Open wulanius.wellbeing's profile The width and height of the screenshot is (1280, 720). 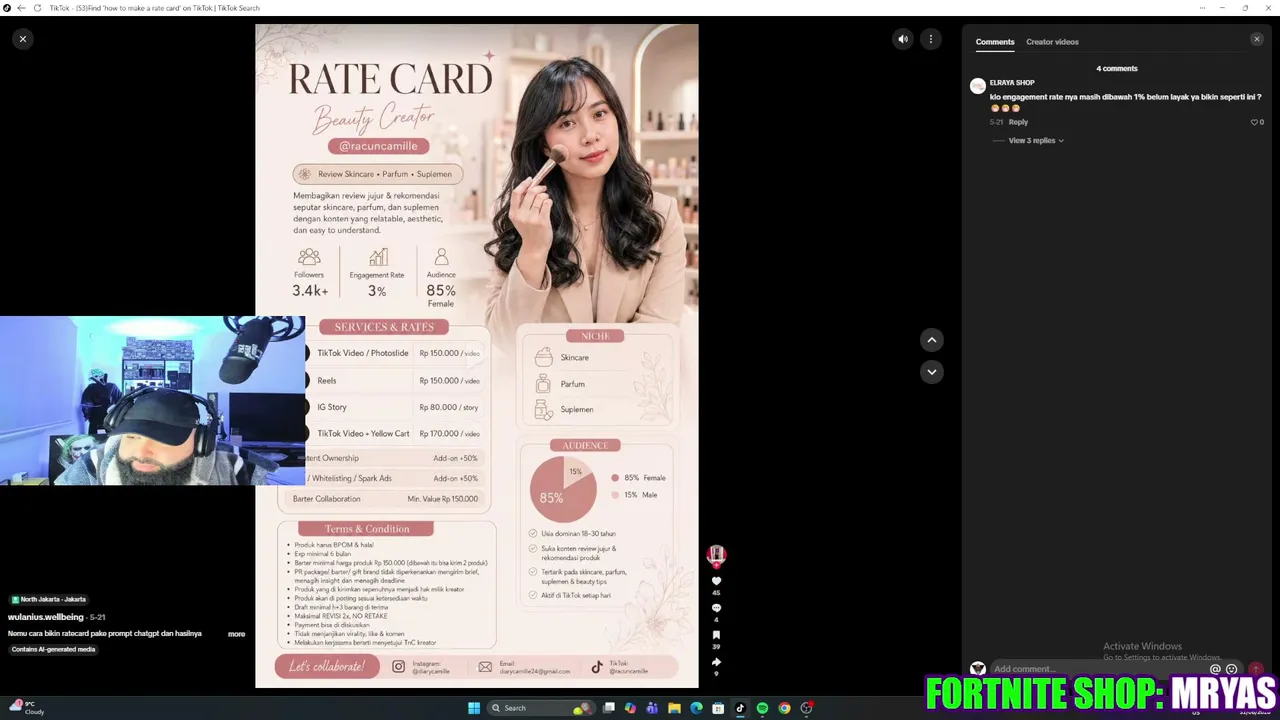coord(46,617)
